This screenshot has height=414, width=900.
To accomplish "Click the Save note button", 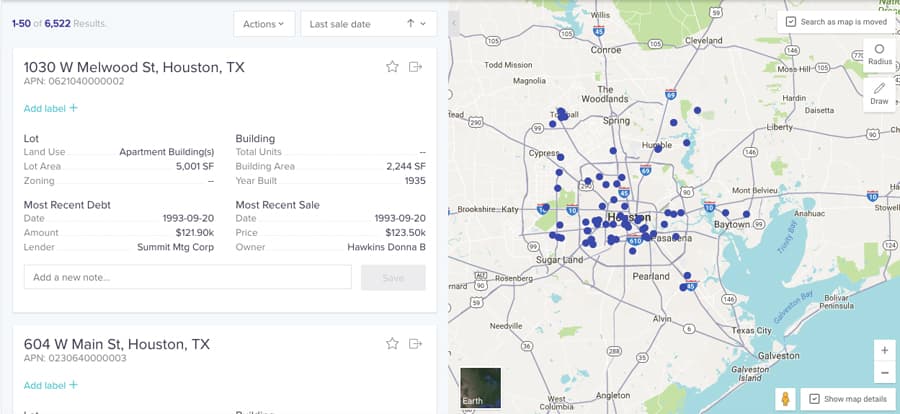I will pyautogui.click(x=392, y=277).
